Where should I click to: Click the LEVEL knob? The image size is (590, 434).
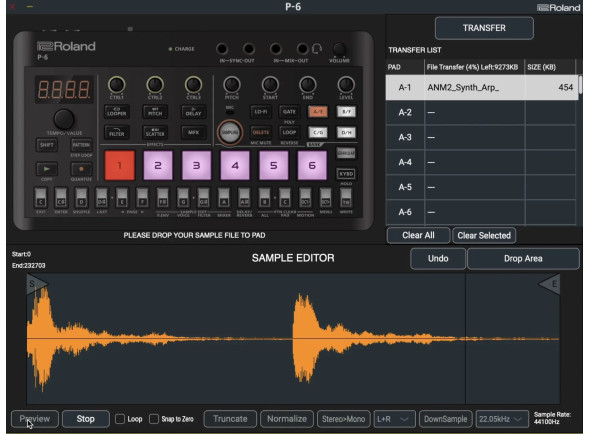tap(346, 85)
